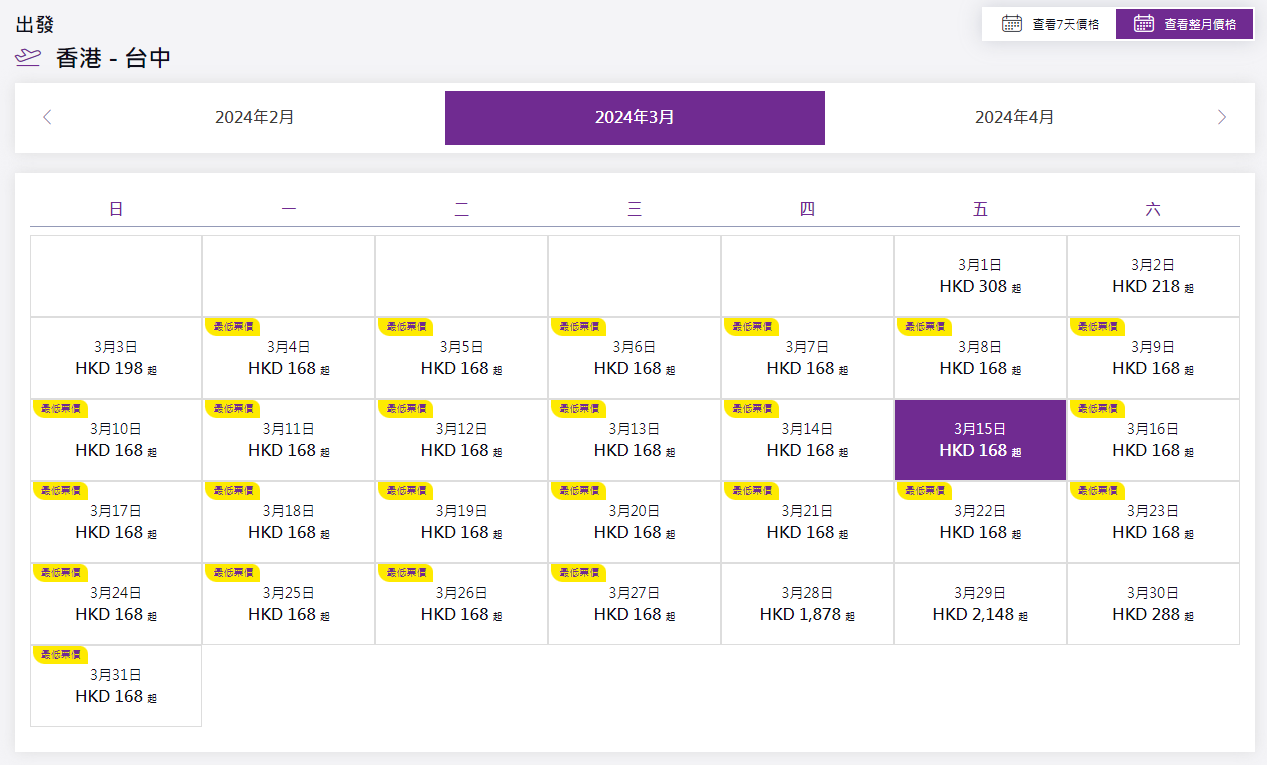Click the calendar icon in 查看7天價格

[1012, 24]
